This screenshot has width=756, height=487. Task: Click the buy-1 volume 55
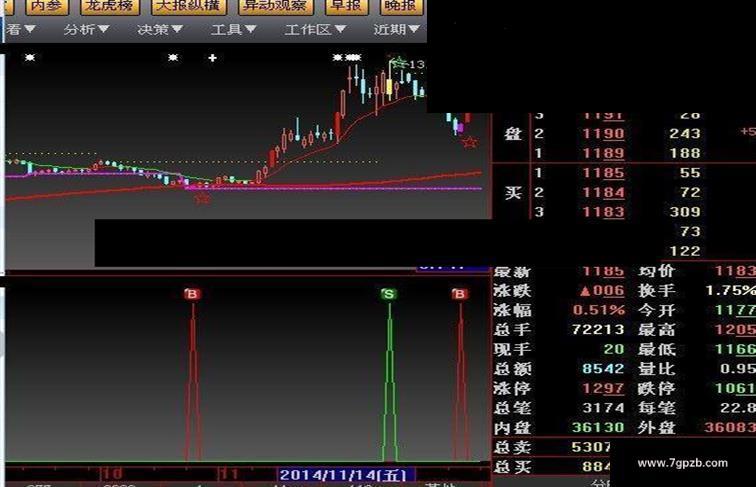690,173
